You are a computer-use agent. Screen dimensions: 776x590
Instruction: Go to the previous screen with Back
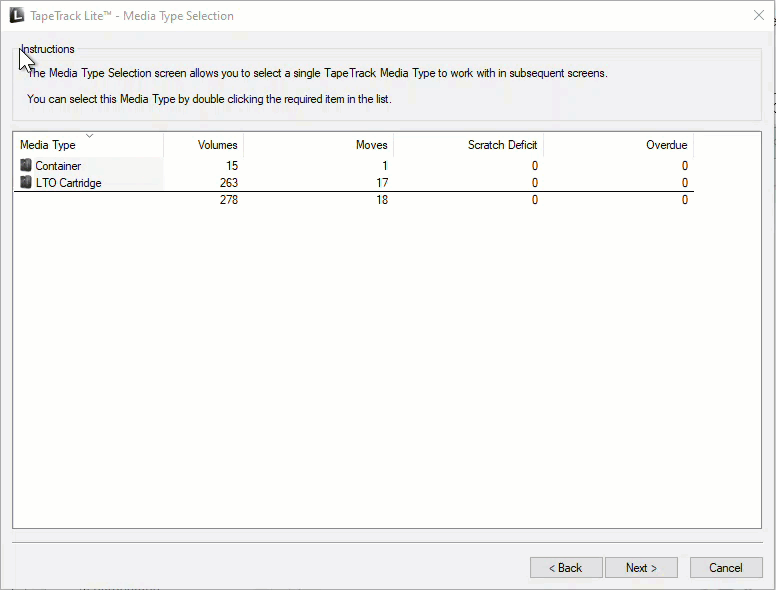[x=566, y=568]
